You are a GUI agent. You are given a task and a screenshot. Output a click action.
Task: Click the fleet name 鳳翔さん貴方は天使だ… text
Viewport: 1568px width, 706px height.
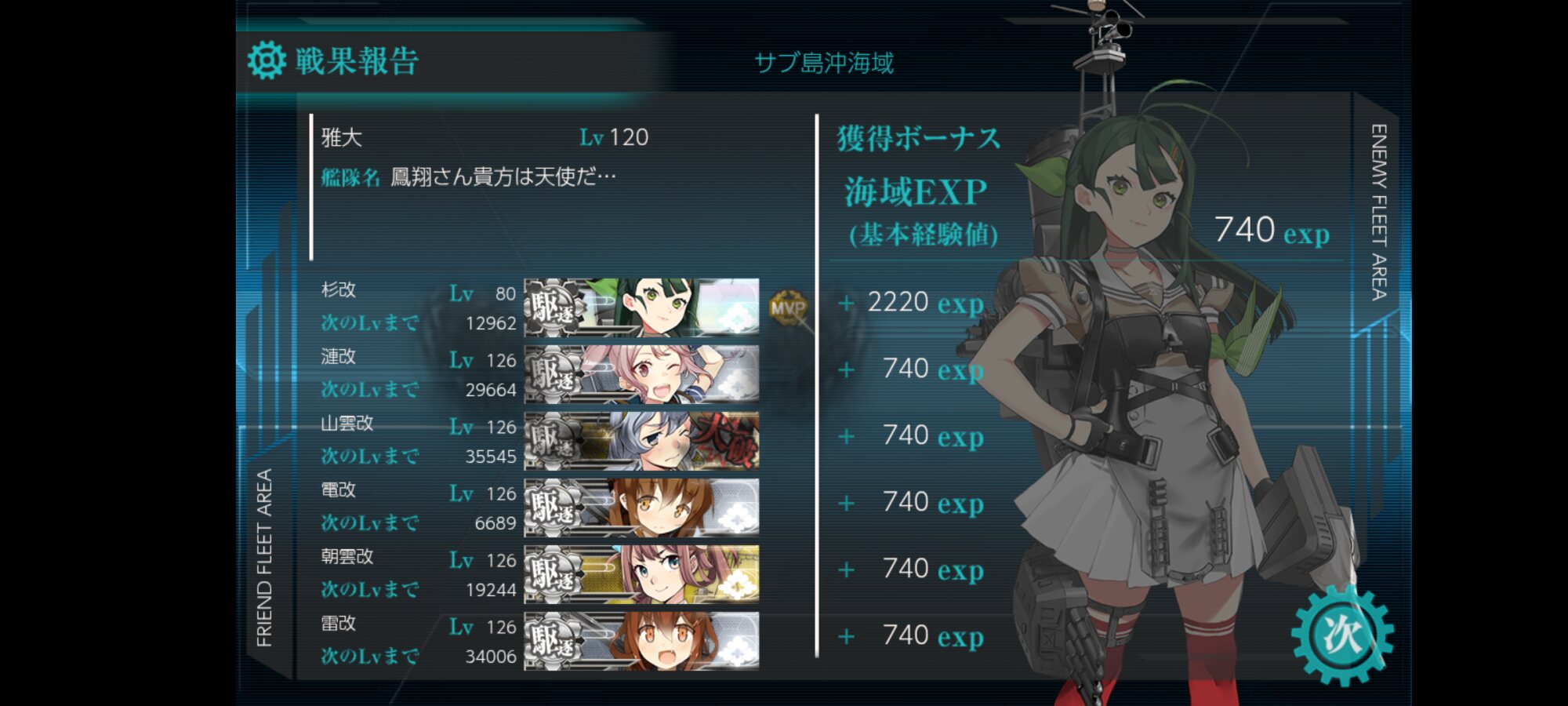pyautogui.click(x=503, y=176)
